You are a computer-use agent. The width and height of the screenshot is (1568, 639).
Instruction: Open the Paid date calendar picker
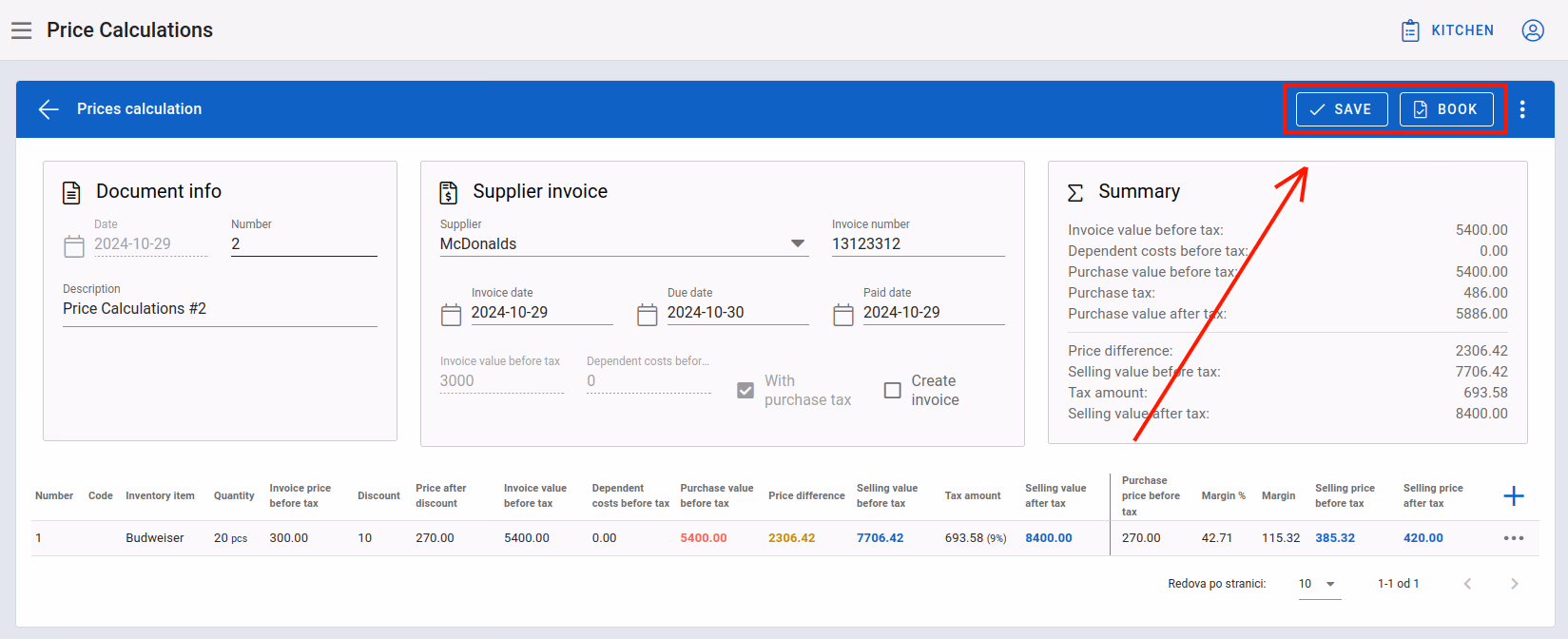[x=843, y=315]
